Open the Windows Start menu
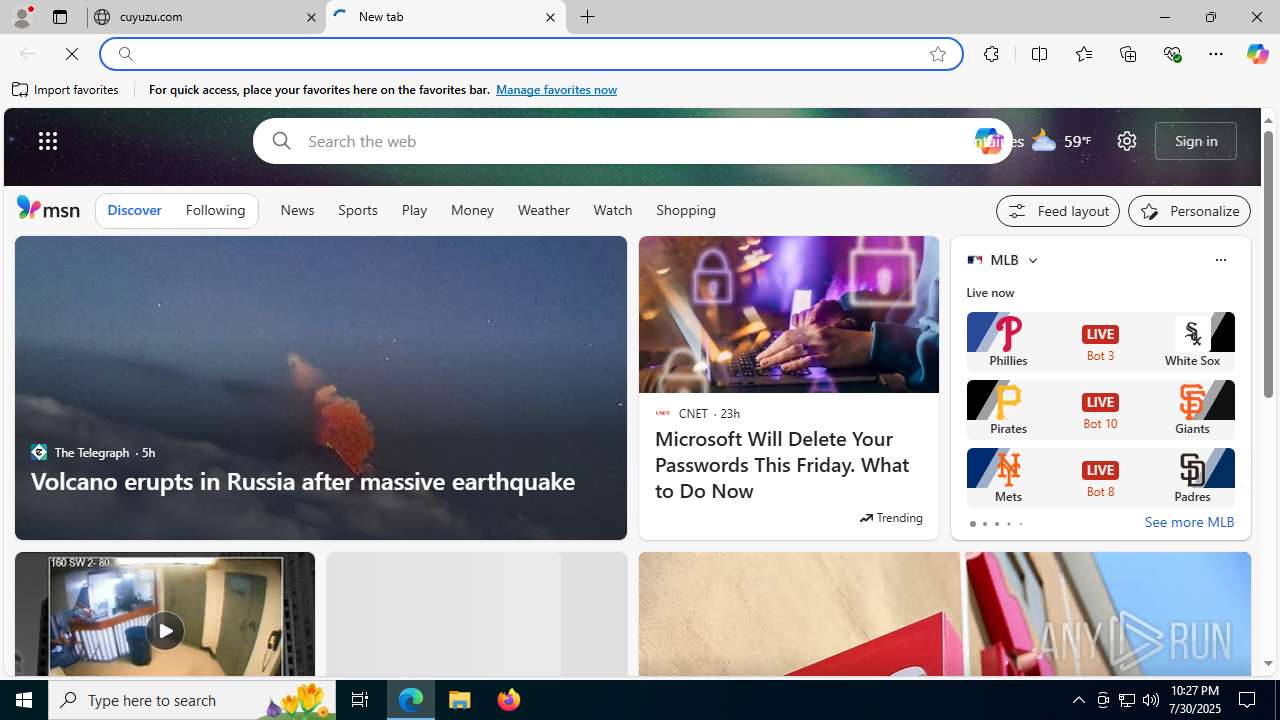 [x=24, y=700]
